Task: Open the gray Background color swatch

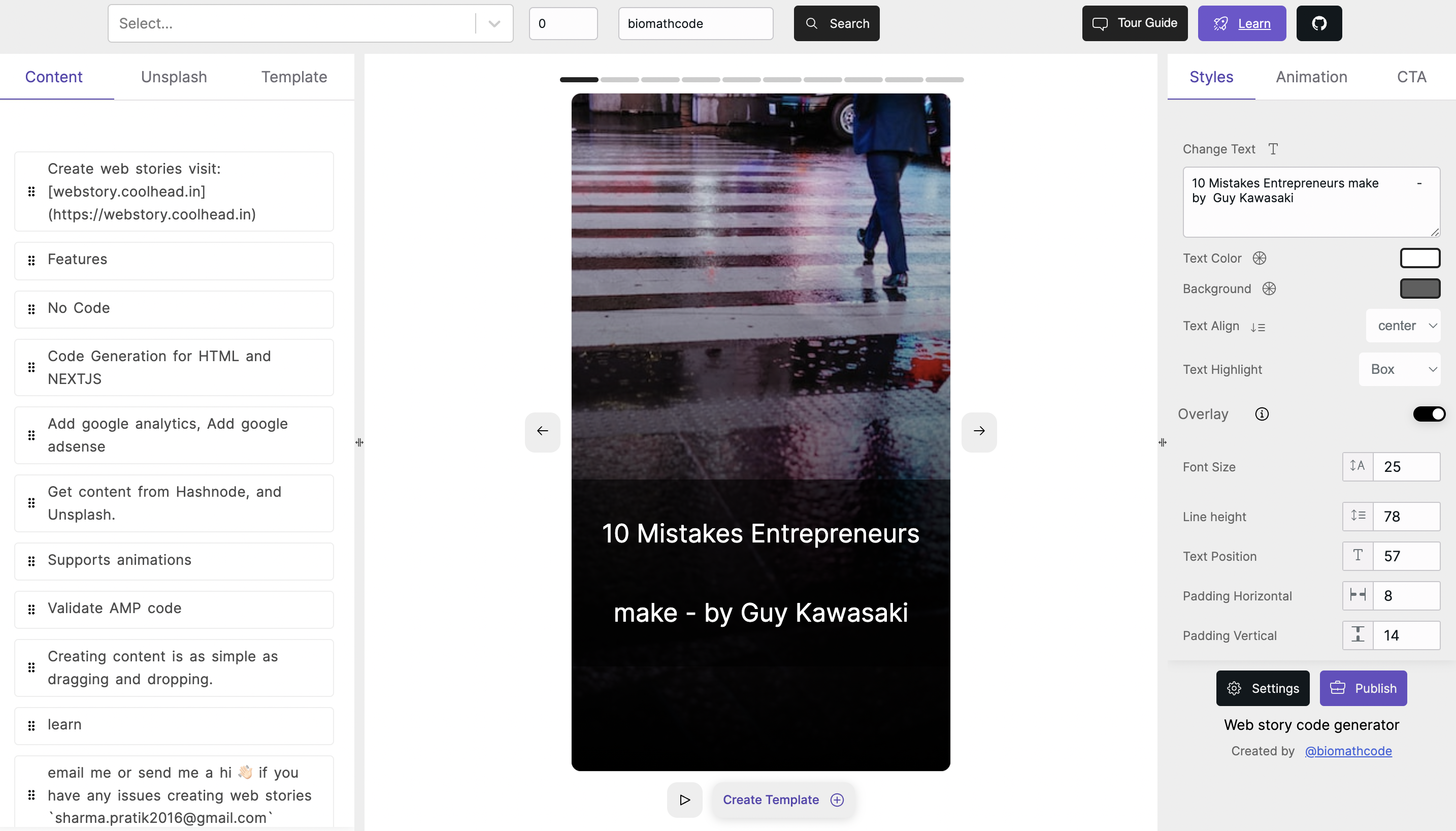Action: (x=1420, y=289)
